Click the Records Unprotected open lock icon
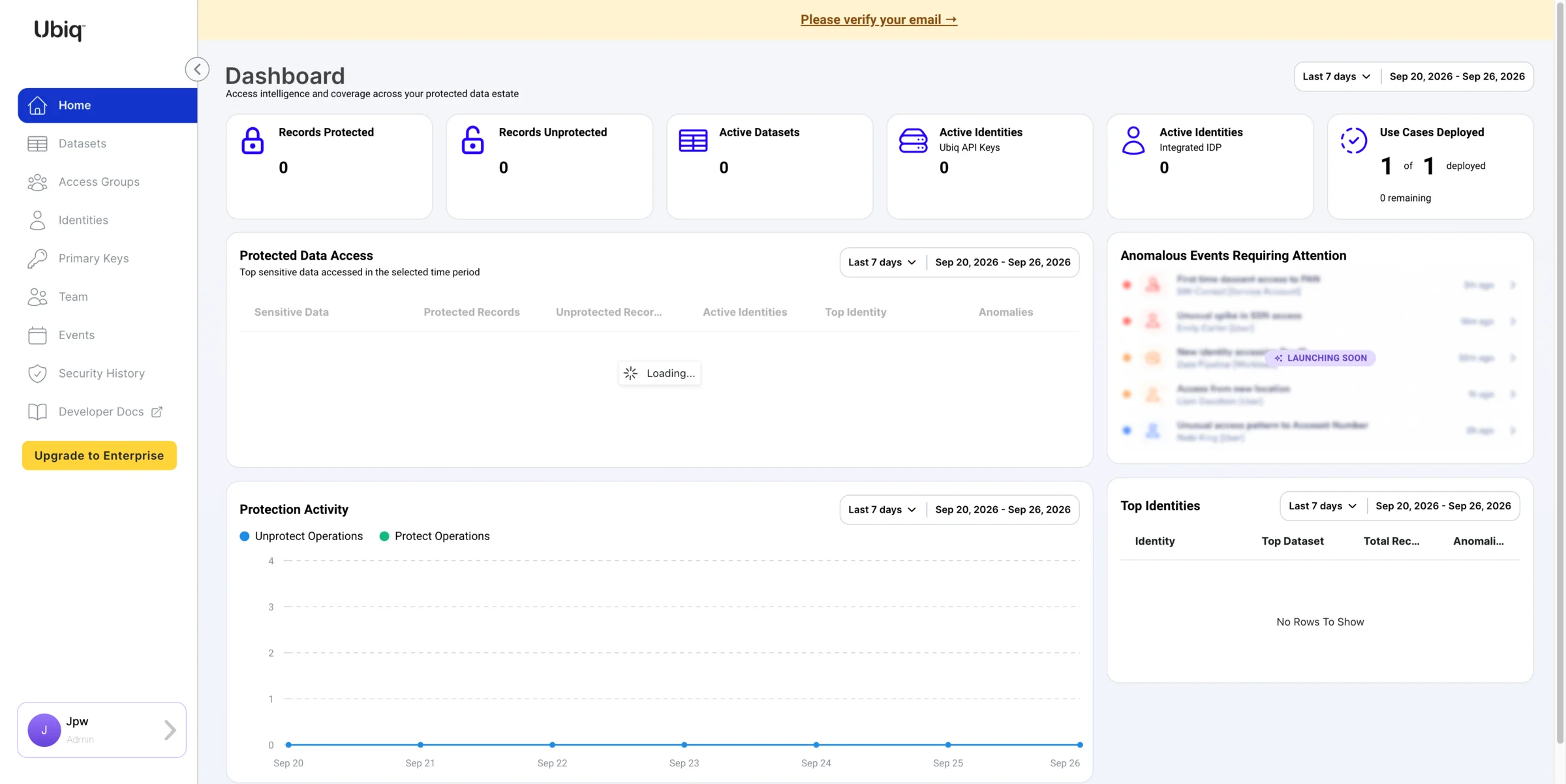The height and width of the screenshot is (784, 1566). pyautogui.click(x=472, y=140)
